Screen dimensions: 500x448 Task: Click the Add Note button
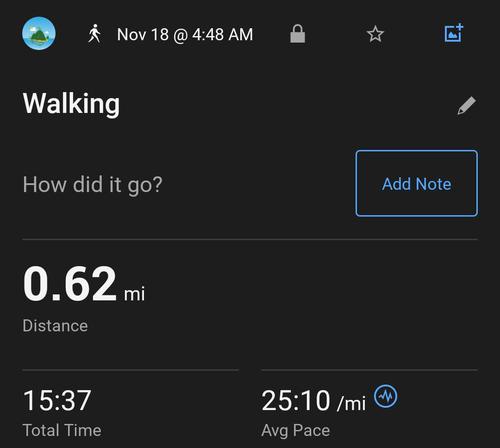point(417,183)
